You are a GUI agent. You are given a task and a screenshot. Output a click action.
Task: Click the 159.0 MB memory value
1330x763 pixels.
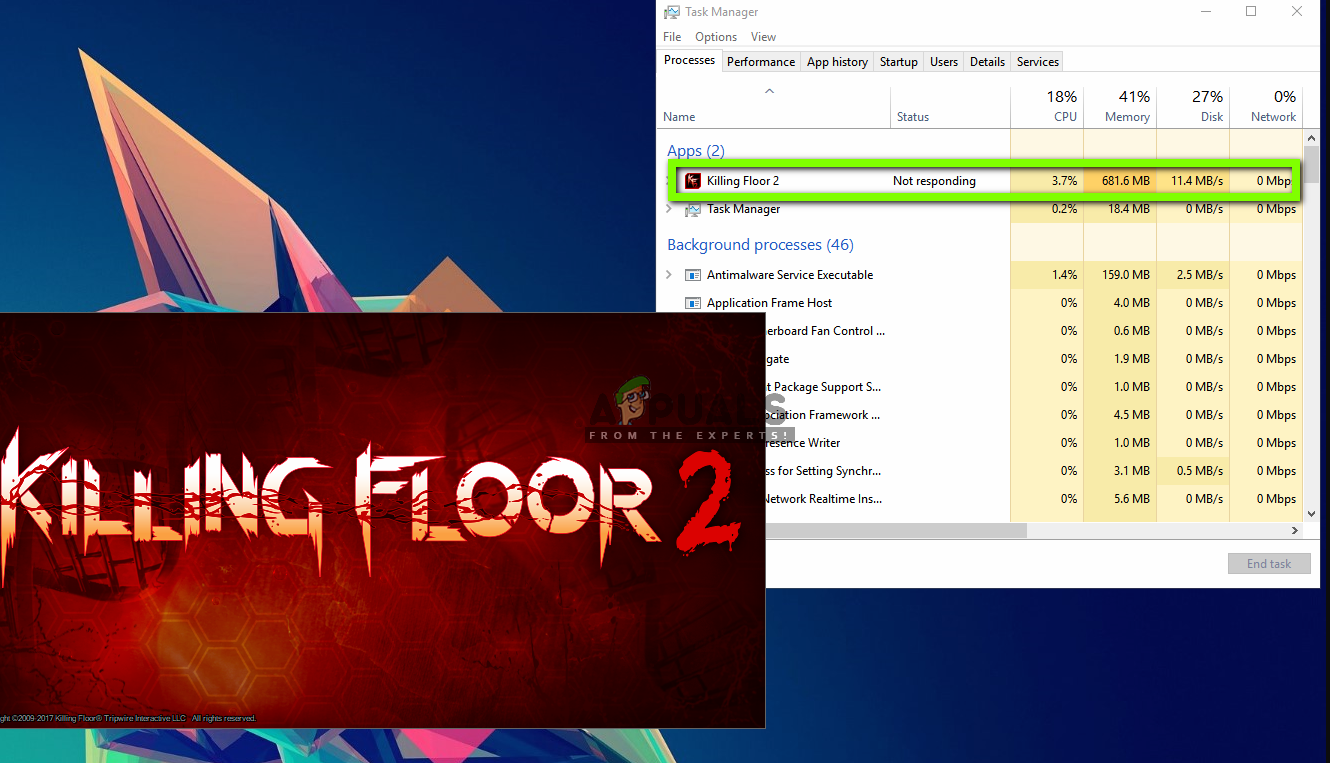pyautogui.click(x=1126, y=275)
